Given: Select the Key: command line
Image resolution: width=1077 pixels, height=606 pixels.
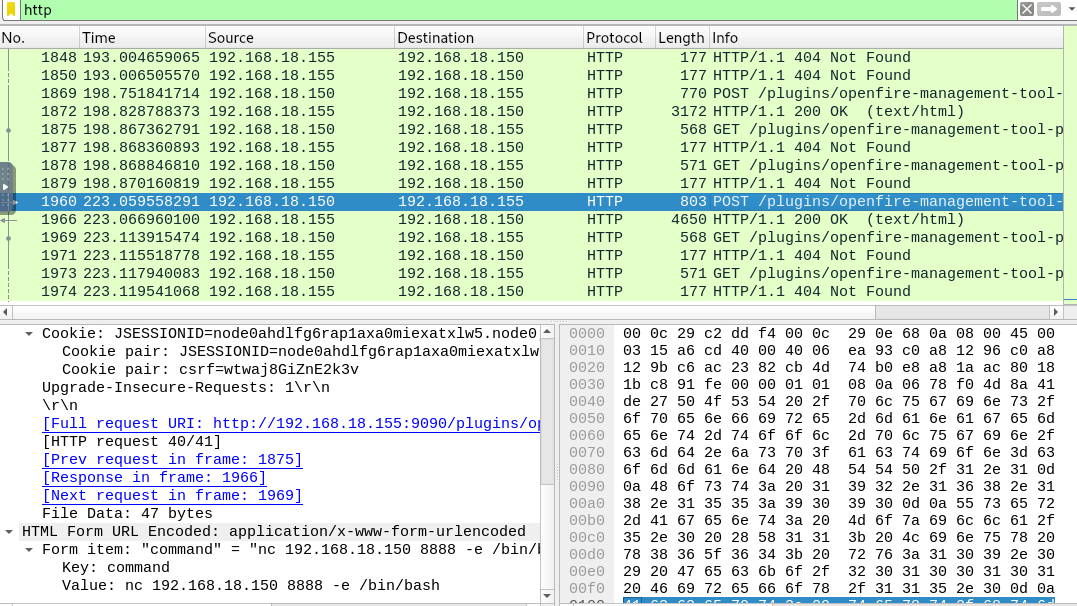Looking at the screenshot, I should click(115, 568).
